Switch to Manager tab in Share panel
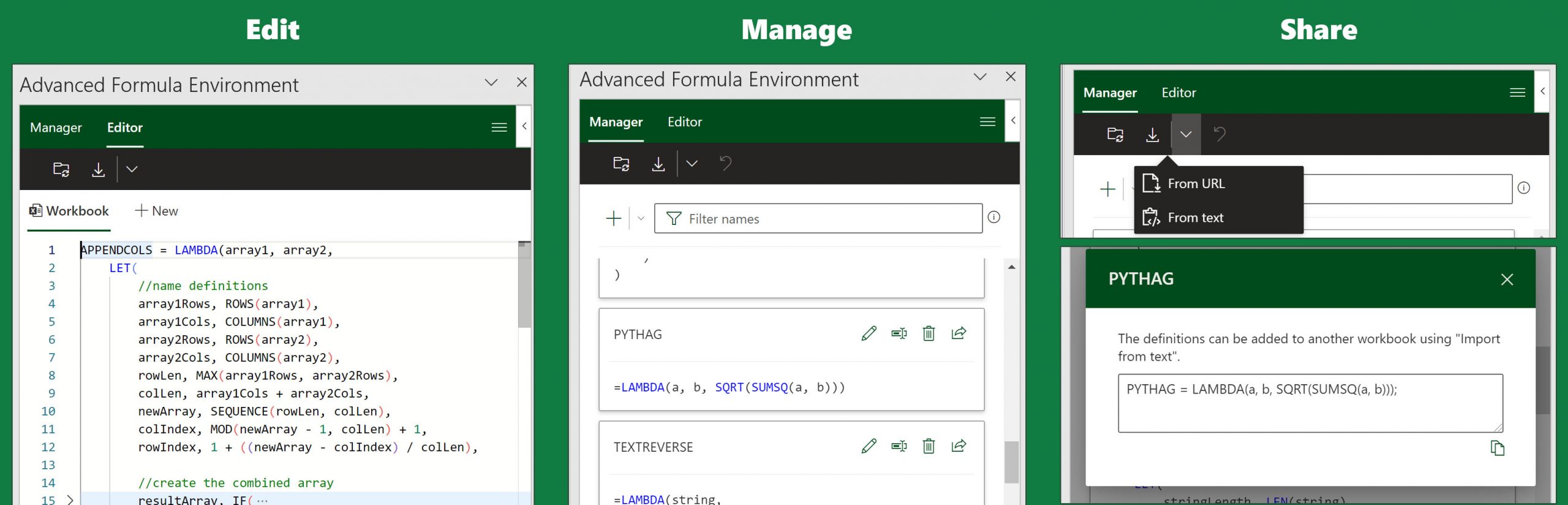The image size is (1568, 505). 1110,93
